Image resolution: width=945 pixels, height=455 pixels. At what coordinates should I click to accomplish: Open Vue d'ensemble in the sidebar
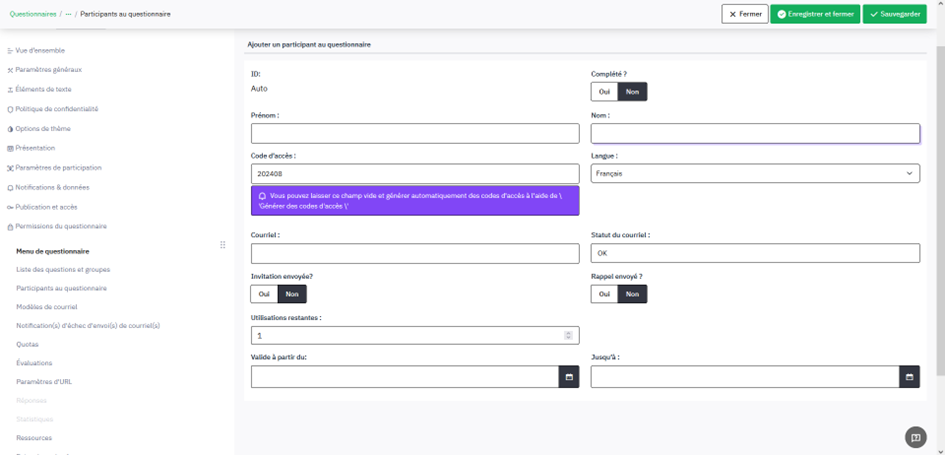(39, 50)
